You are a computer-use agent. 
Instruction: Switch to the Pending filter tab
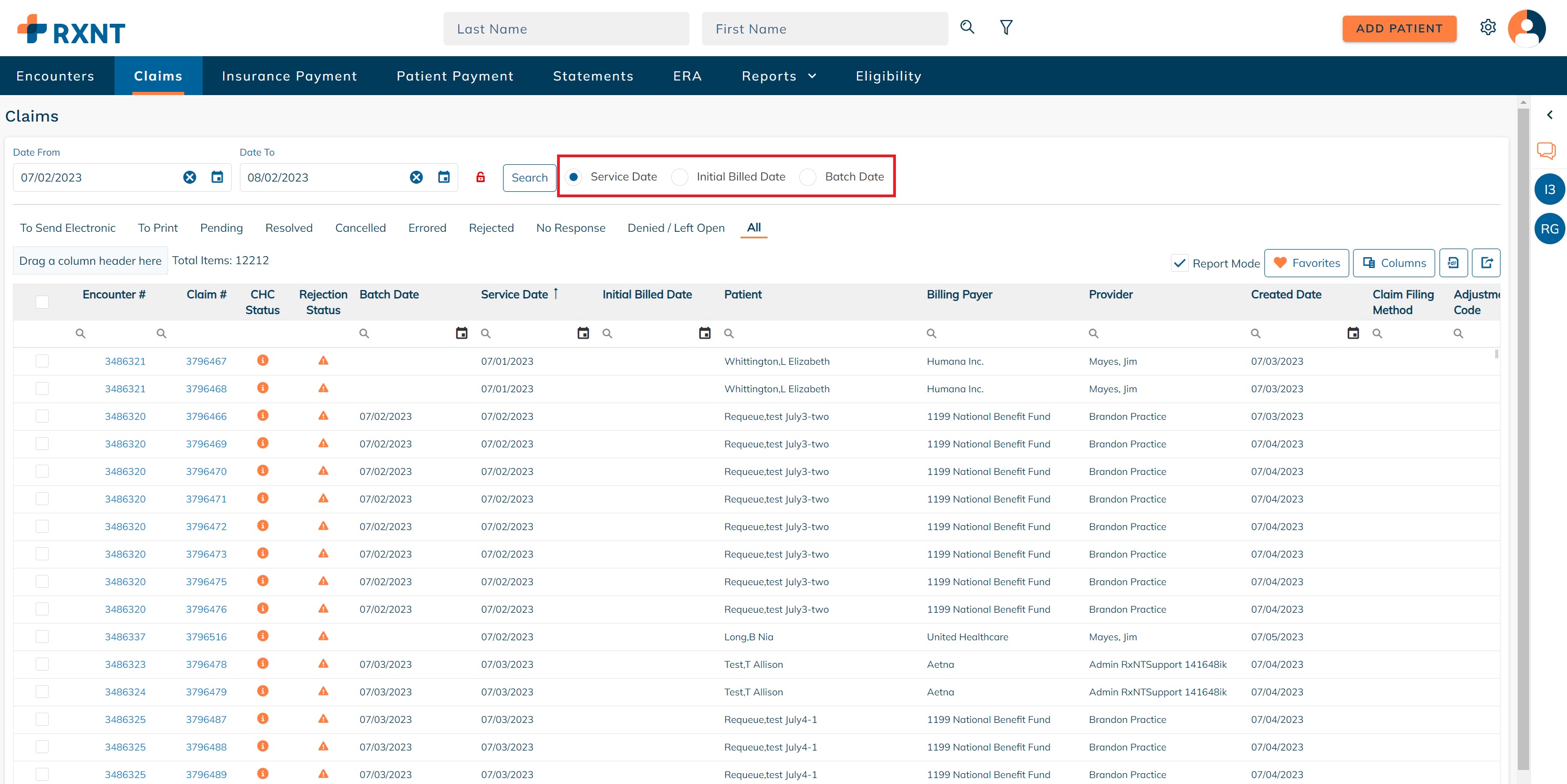click(222, 228)
